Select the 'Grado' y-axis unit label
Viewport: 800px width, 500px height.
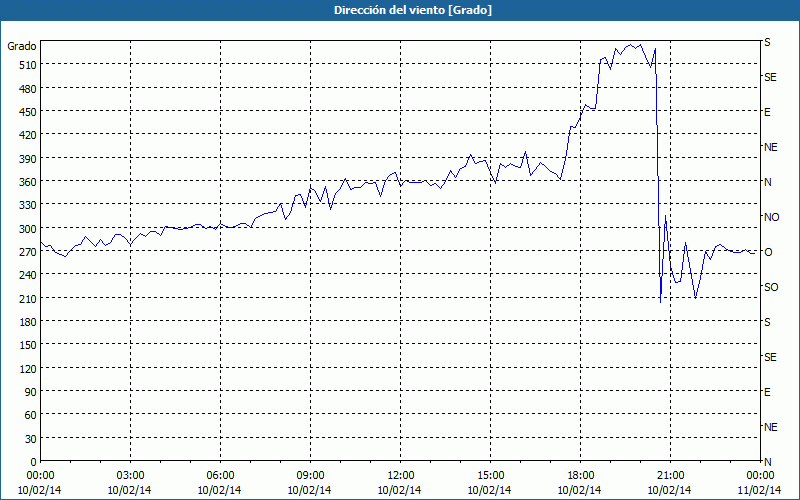22,46
